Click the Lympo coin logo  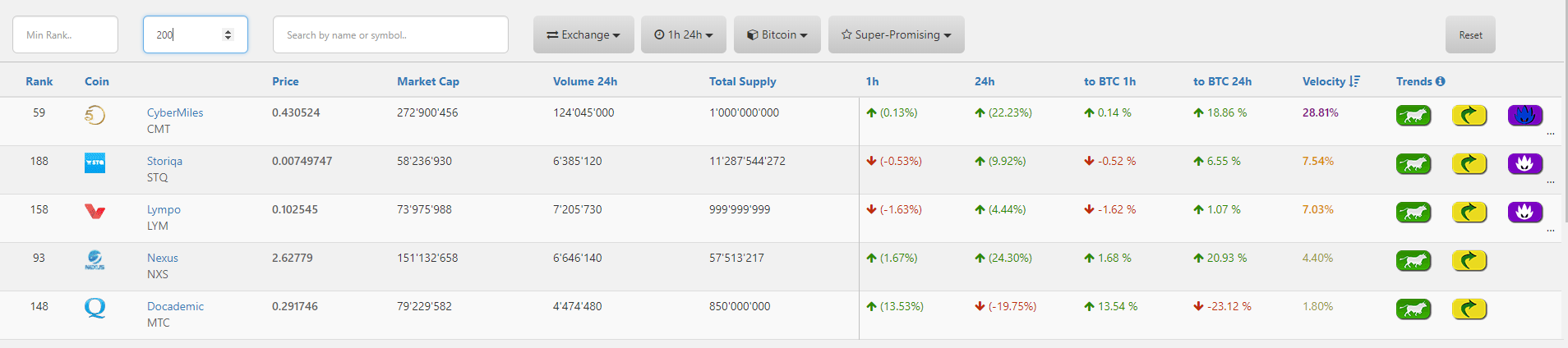point(95,212)
